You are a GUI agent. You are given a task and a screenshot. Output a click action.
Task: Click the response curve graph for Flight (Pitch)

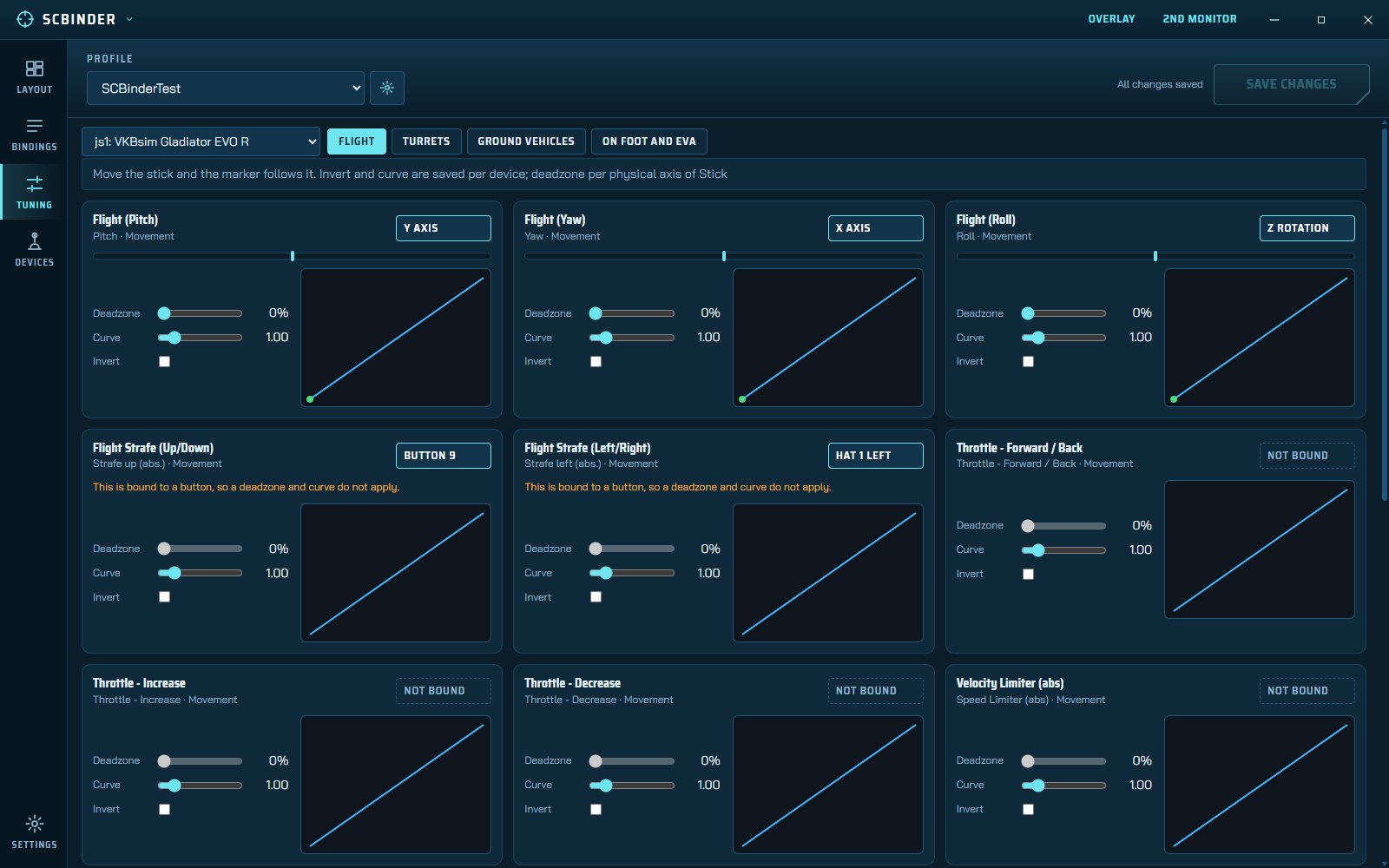click(396, 338)
